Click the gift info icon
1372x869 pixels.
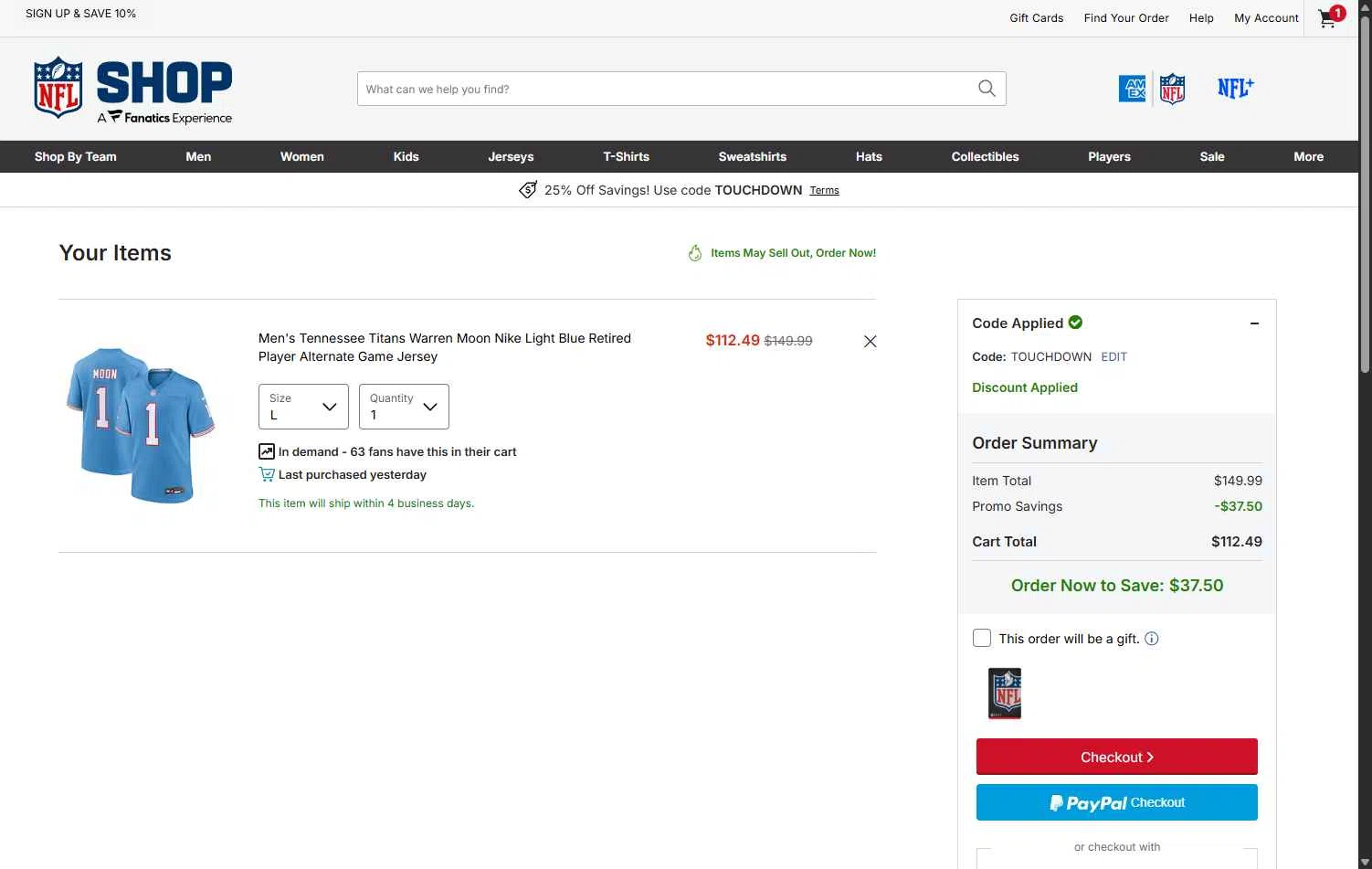(x=1152, y=639)
